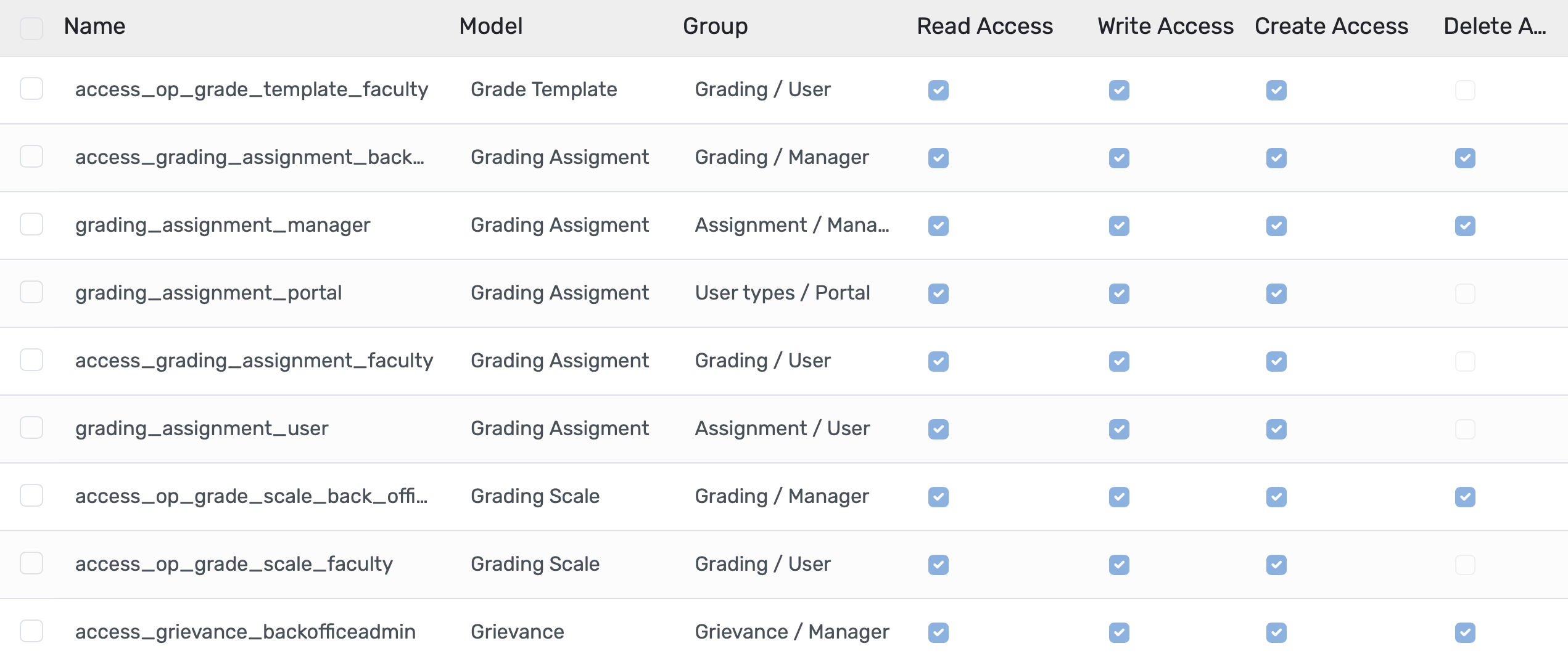This screenshot has width=1568, height=662.
Task: Uncheck Write Access for grading_assignment_manager
Action: [x=1119, y=226]
